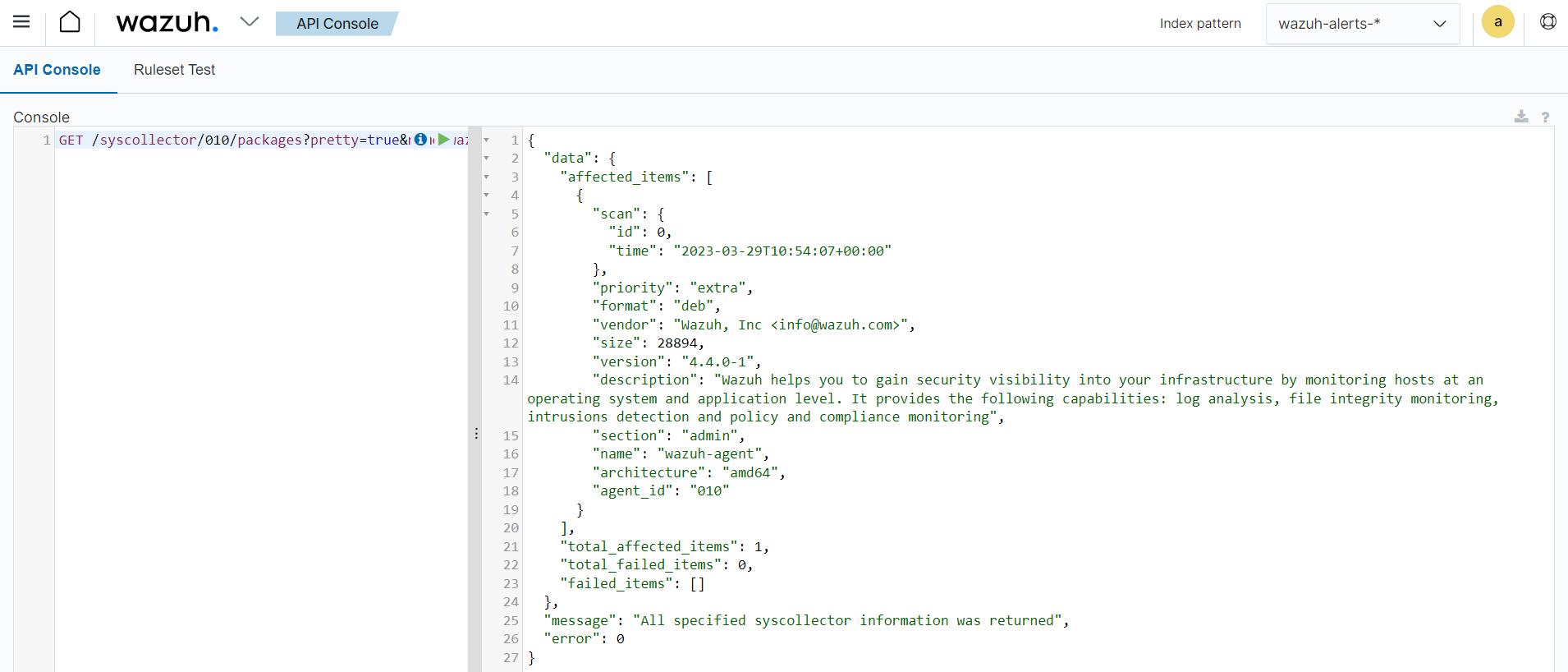Open API reference info icon for request
1568x672 pixels.
pos(420,140)
